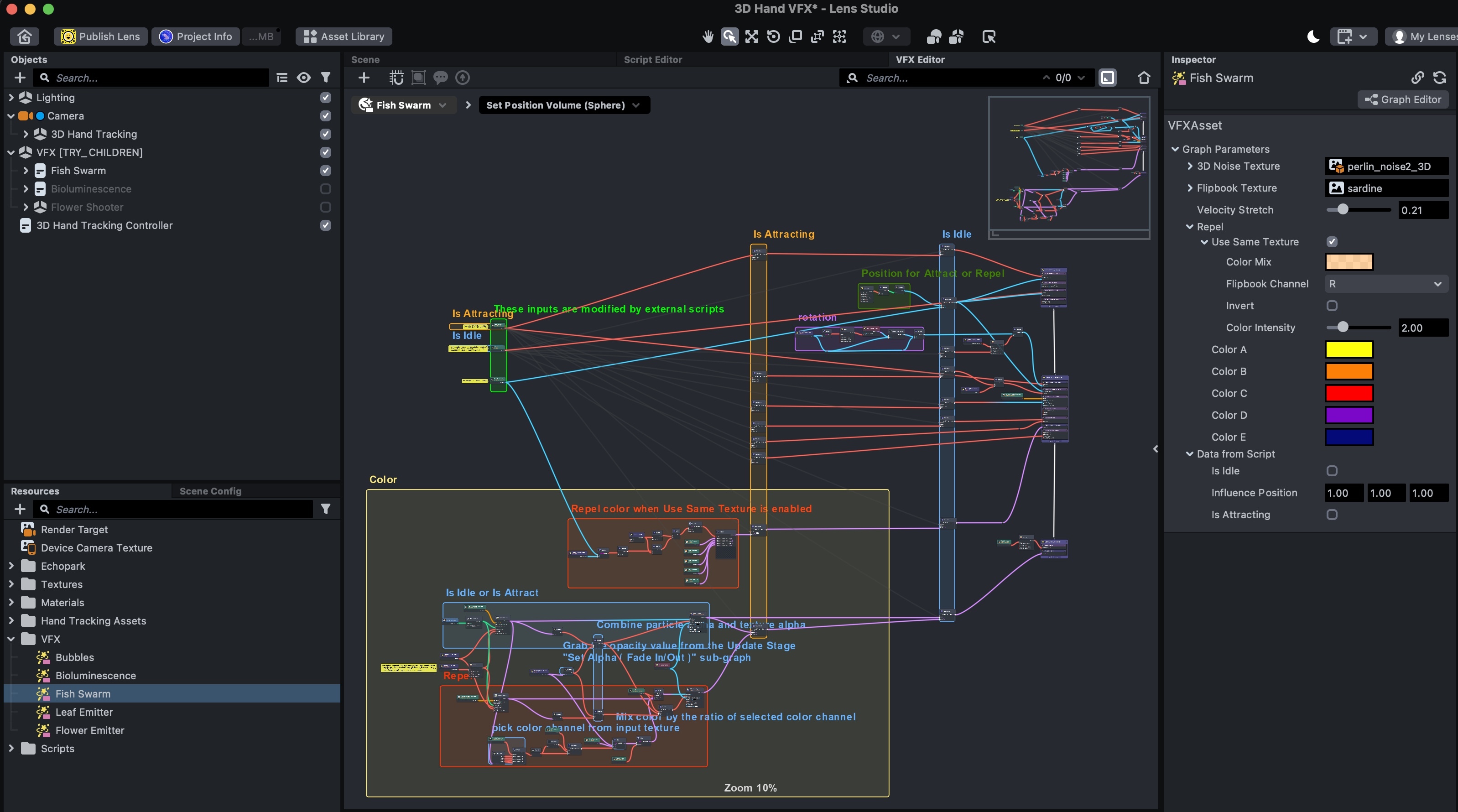The width and height of the screenshot is (1458, 812).
Task: Click the Color C red swatch
Action: point(1349,393)
